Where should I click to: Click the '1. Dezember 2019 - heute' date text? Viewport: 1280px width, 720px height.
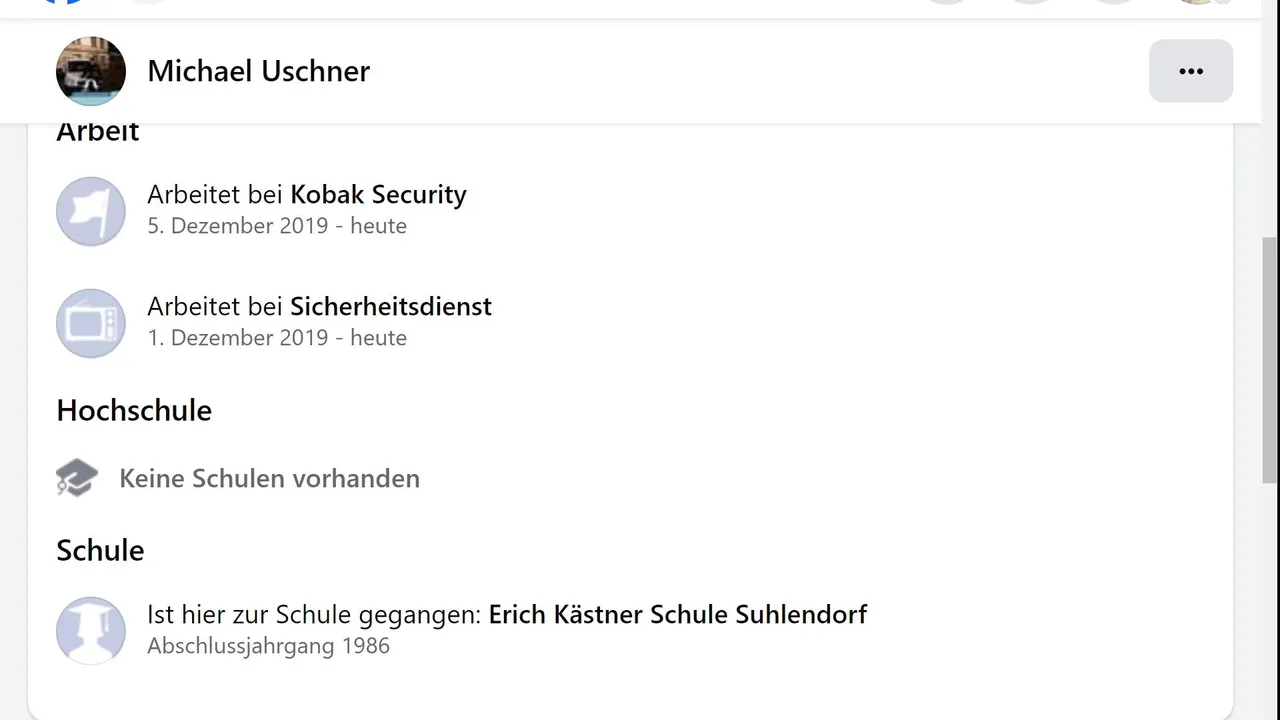pyautogui.click(x=277, y=338)
